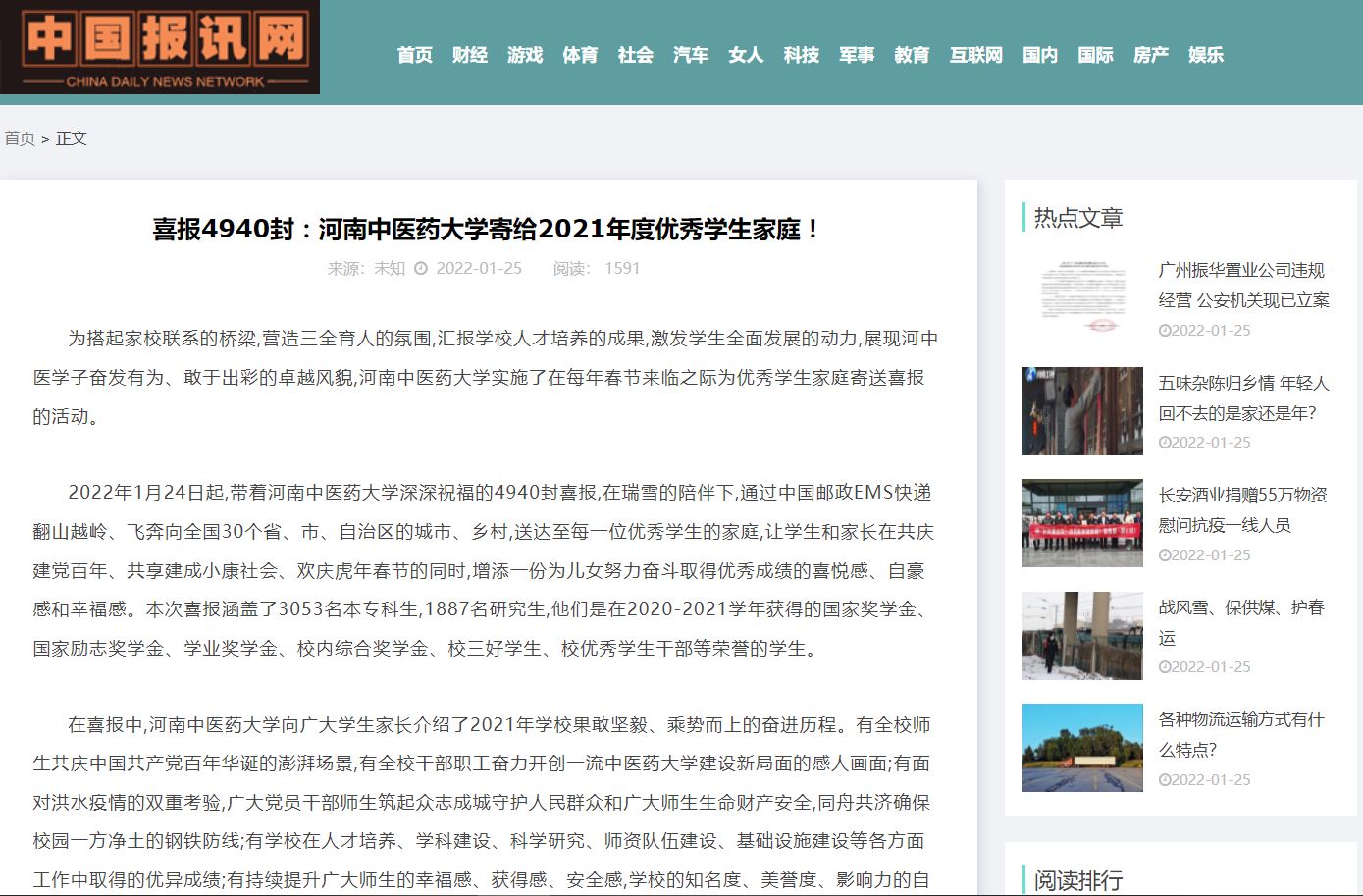Open the 战风雪、保供煤、护春运 article
This screenshot has height=896, width=1363.
point(1243,622)
